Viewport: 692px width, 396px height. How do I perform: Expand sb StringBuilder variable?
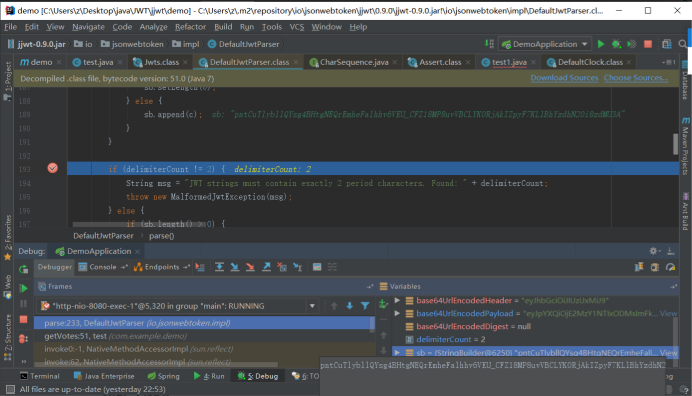click(397, 352)
